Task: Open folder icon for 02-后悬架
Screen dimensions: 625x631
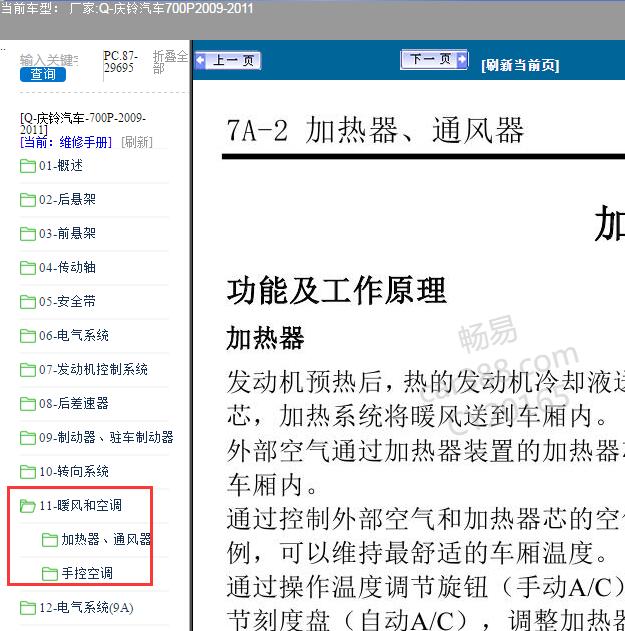Action: click(28, 200)
